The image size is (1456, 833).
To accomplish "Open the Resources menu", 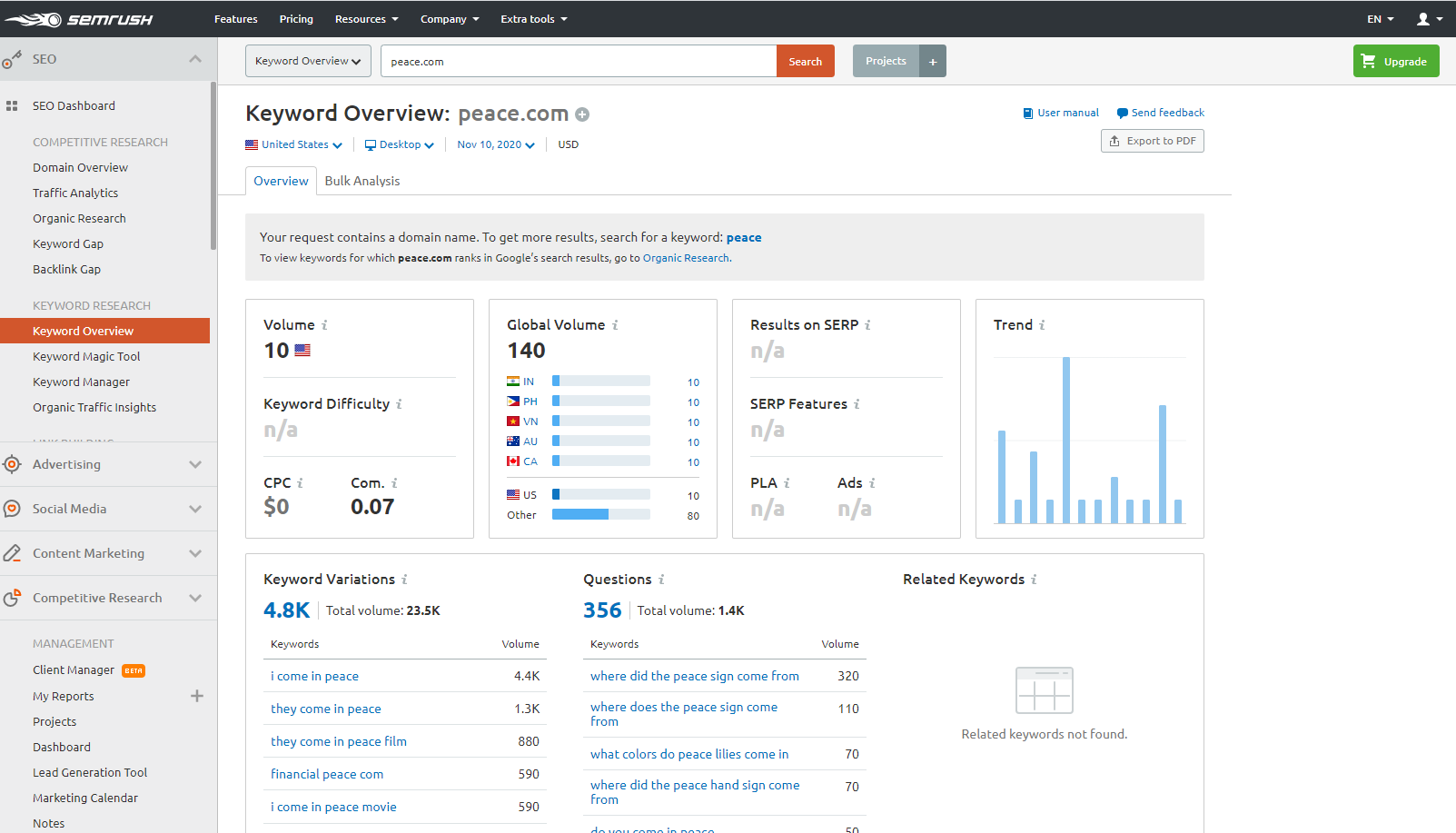I will point(366,19).
